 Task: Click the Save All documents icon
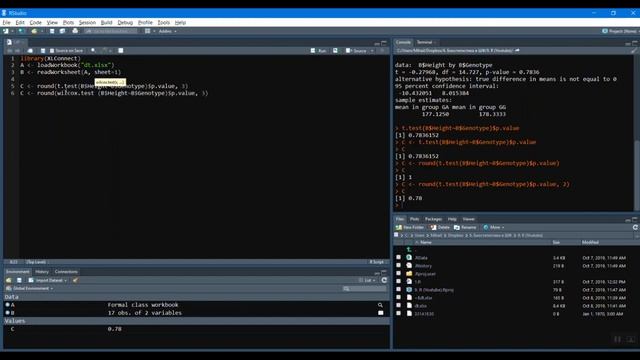[x=62, y=31]
